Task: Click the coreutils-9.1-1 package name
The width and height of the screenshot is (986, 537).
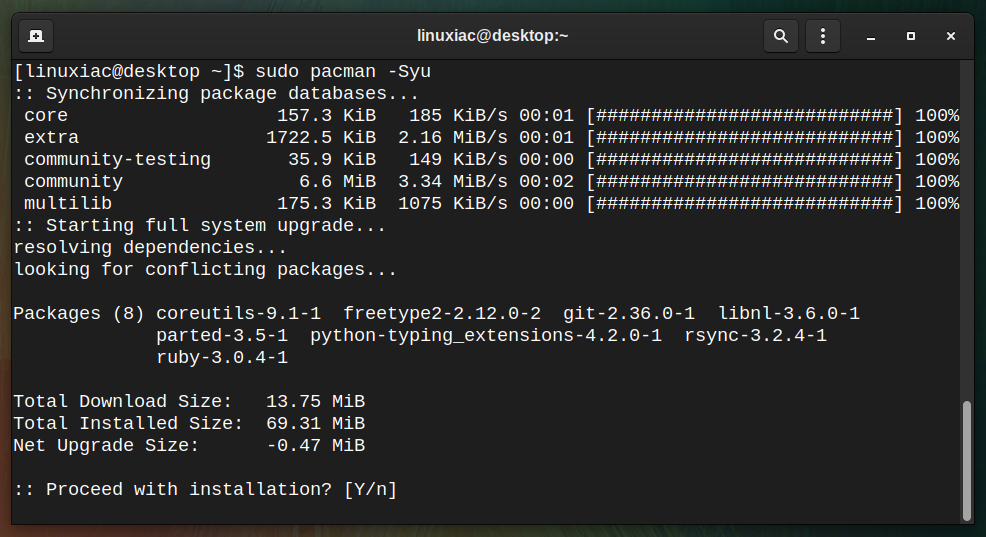Action: (x=238, y=314)
